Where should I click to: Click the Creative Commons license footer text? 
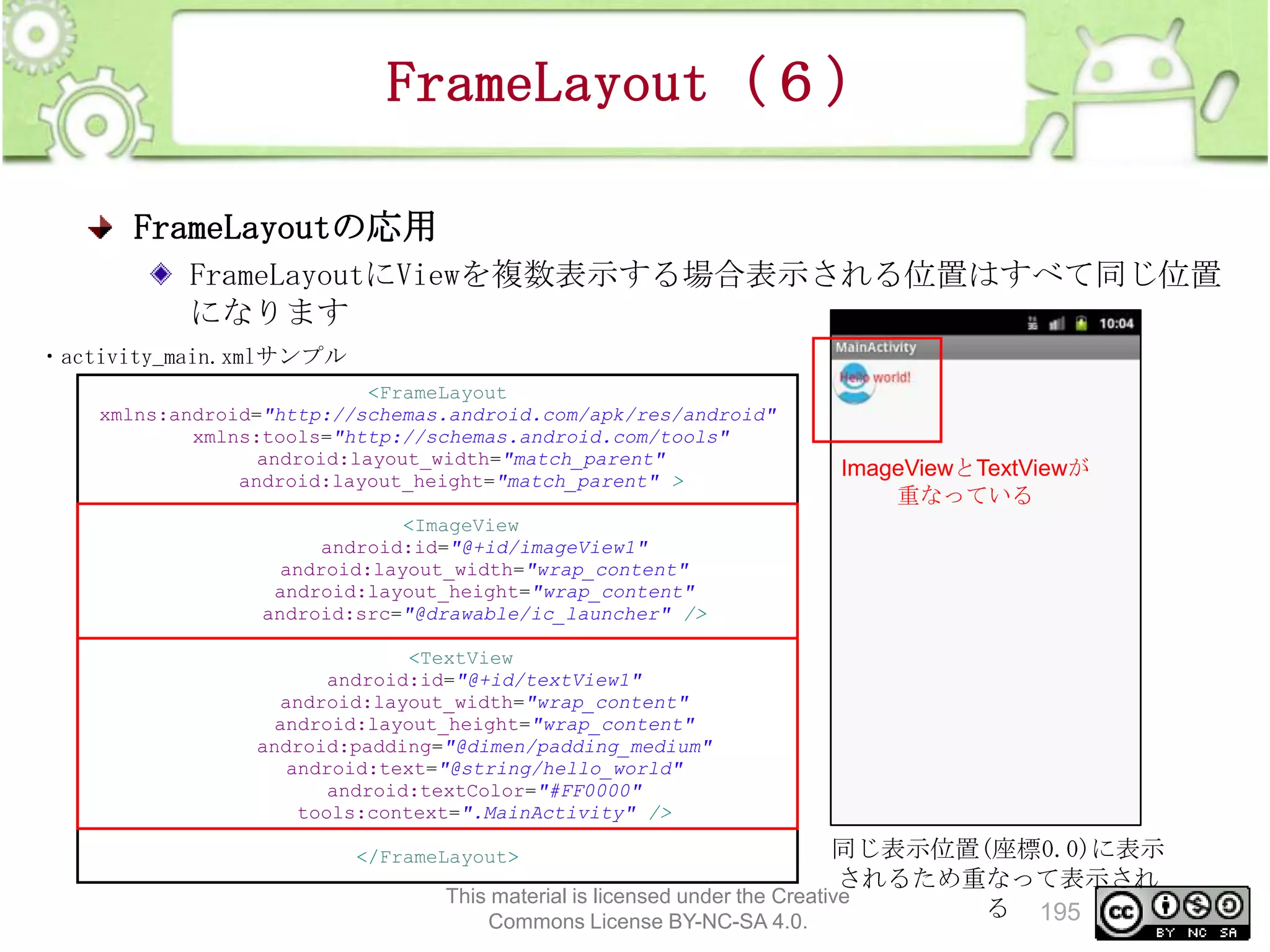click(647, 909)
